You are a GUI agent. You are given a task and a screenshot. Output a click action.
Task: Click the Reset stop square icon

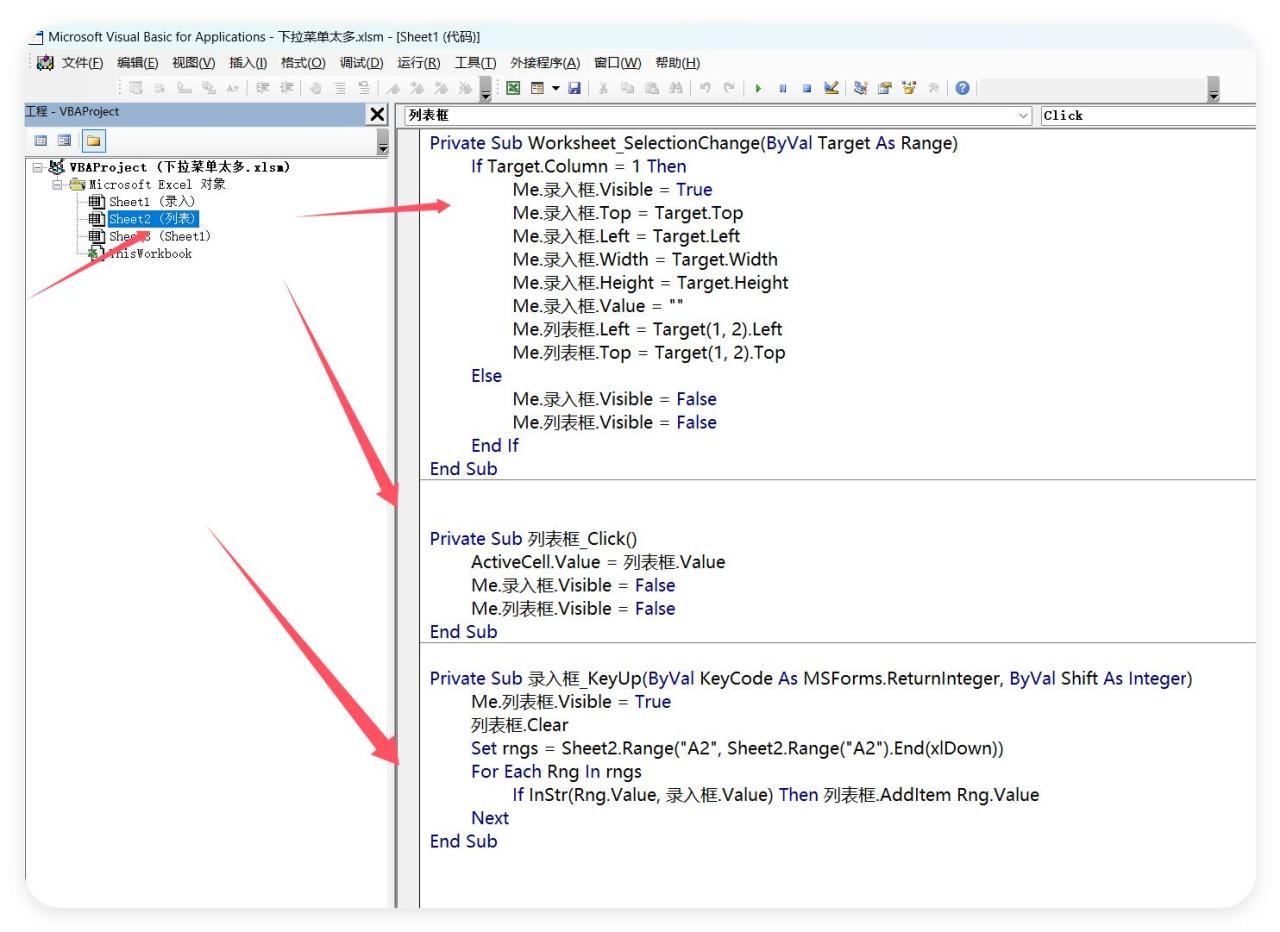(806, 88)
